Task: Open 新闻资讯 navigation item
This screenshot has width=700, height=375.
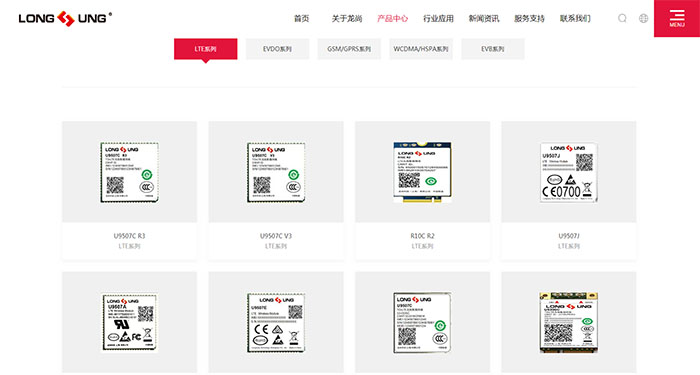Action: coord(484,18)
